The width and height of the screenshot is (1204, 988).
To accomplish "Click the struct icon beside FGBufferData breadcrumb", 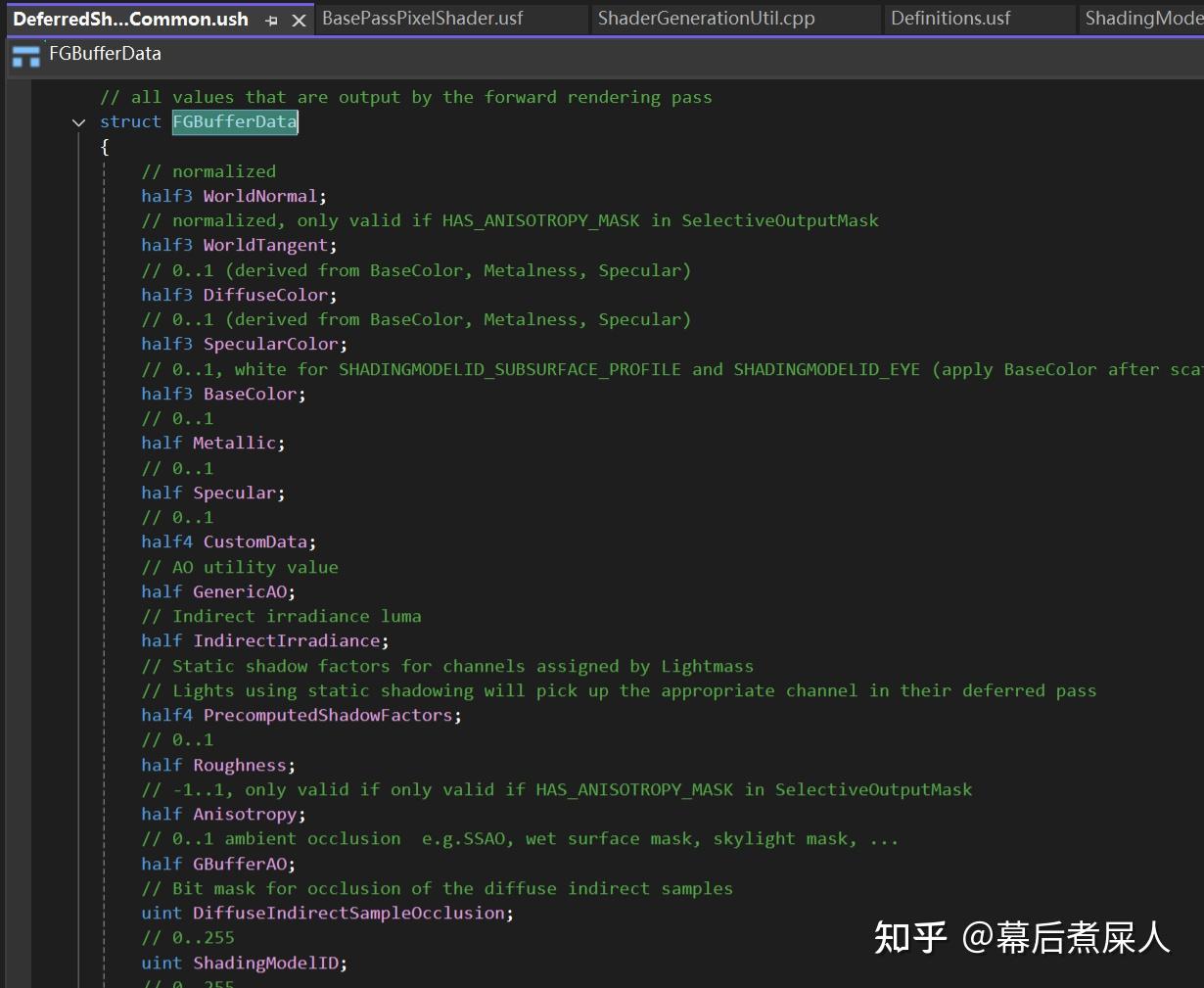I will click(x=24, y=56).
